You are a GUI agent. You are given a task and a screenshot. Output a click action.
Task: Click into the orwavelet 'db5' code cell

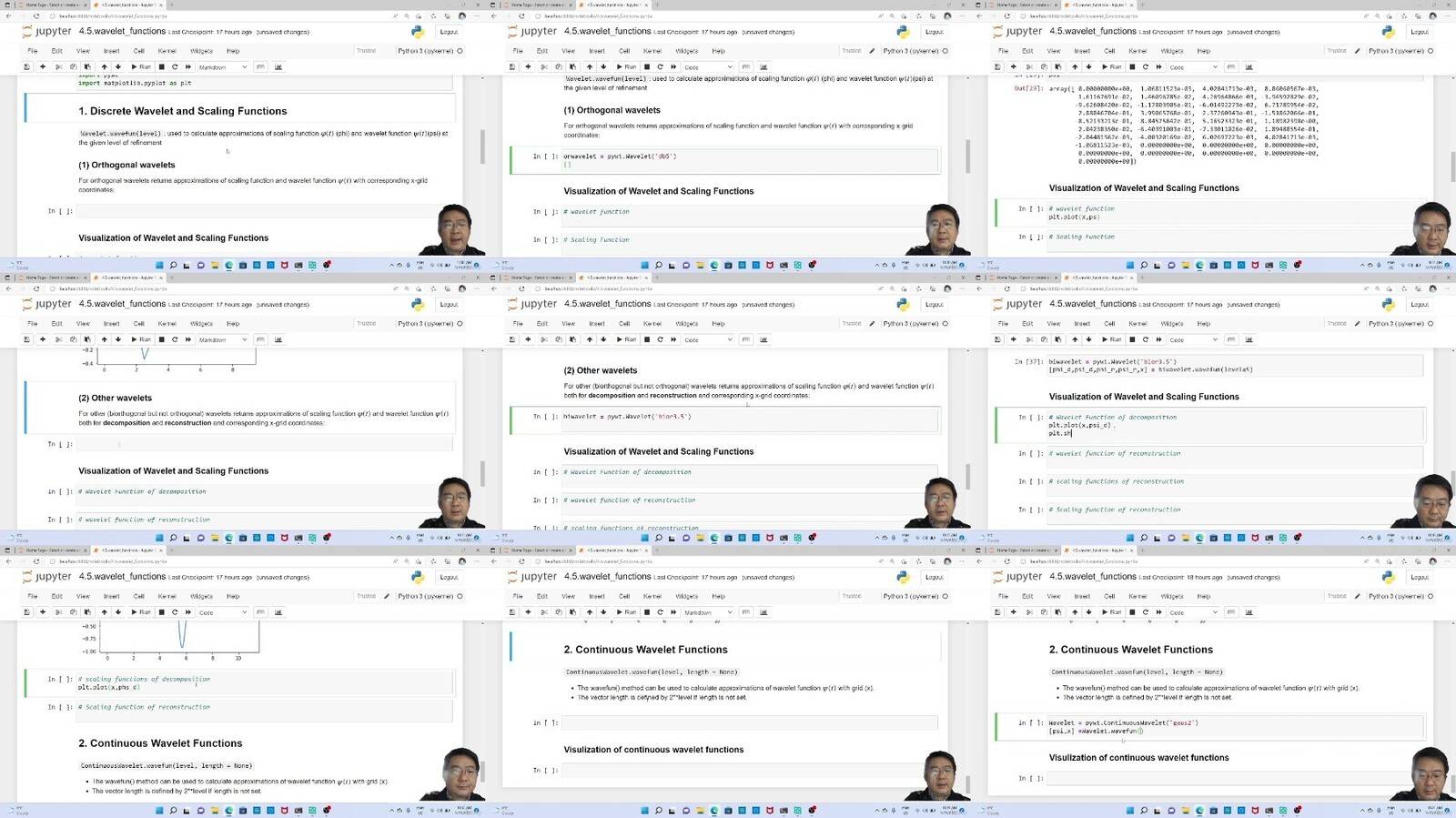tap(750, 160)
